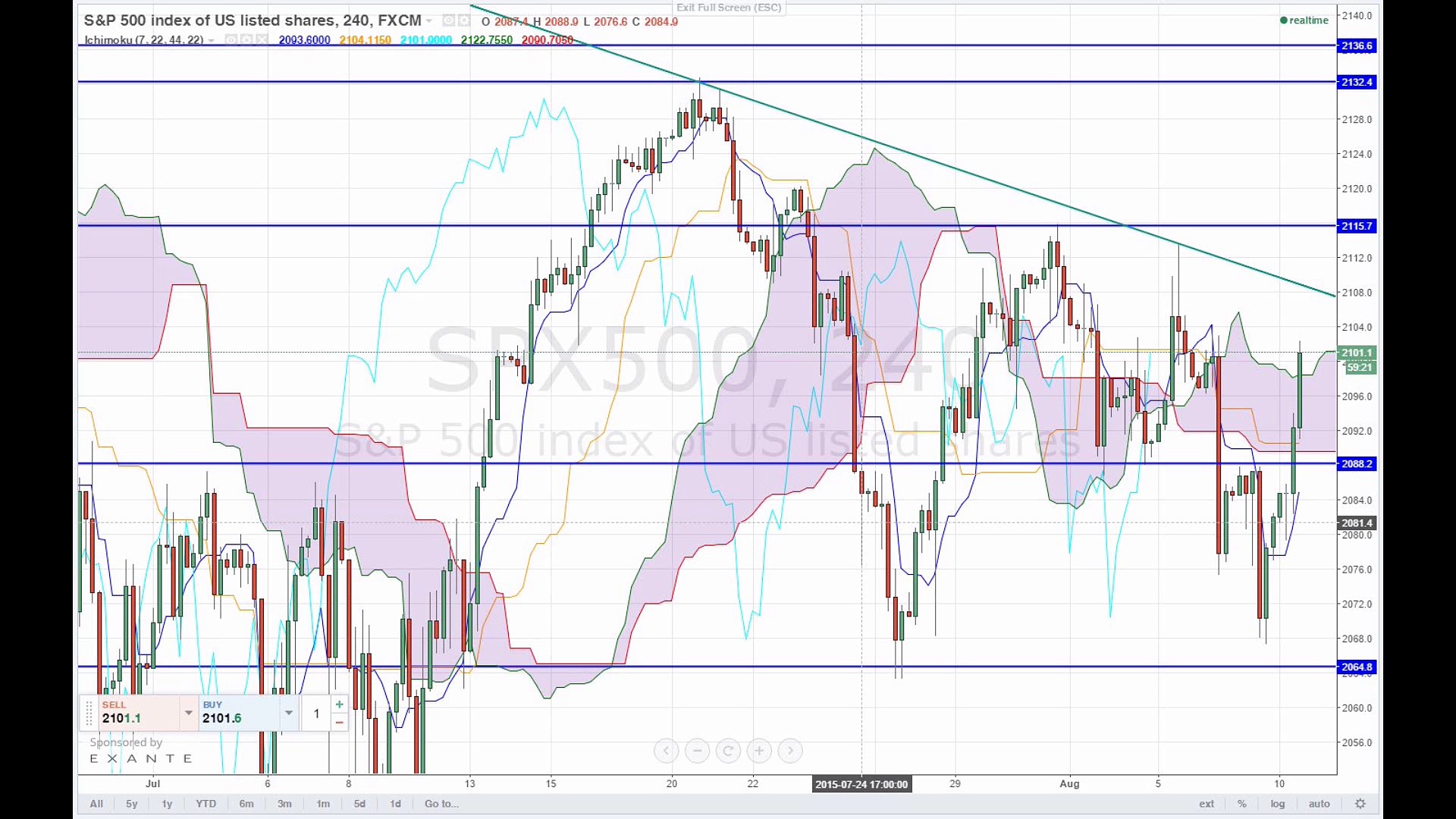Screen dimensions: 1456x819
Task: Select the YTD time range
Action: 206,804
